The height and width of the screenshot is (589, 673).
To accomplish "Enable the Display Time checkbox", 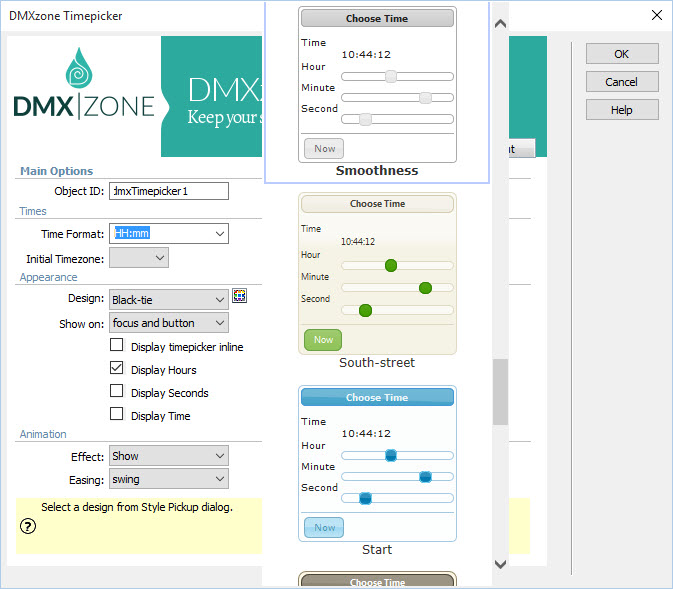I will click(117, 414).
